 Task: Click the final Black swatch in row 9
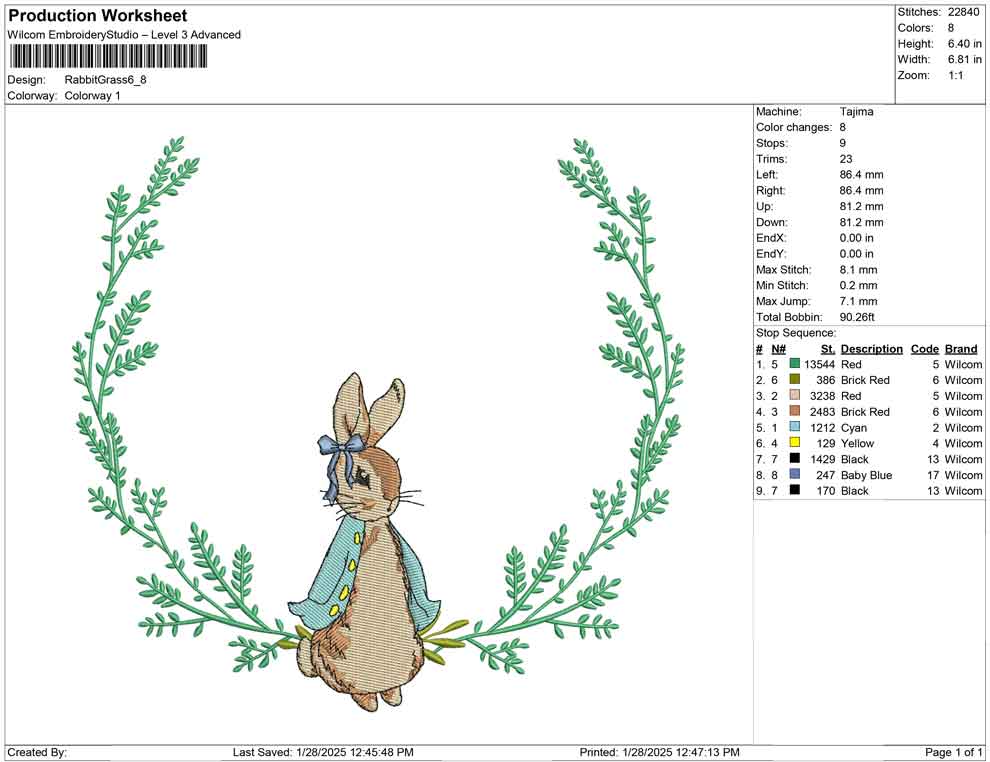pos(795,490)
